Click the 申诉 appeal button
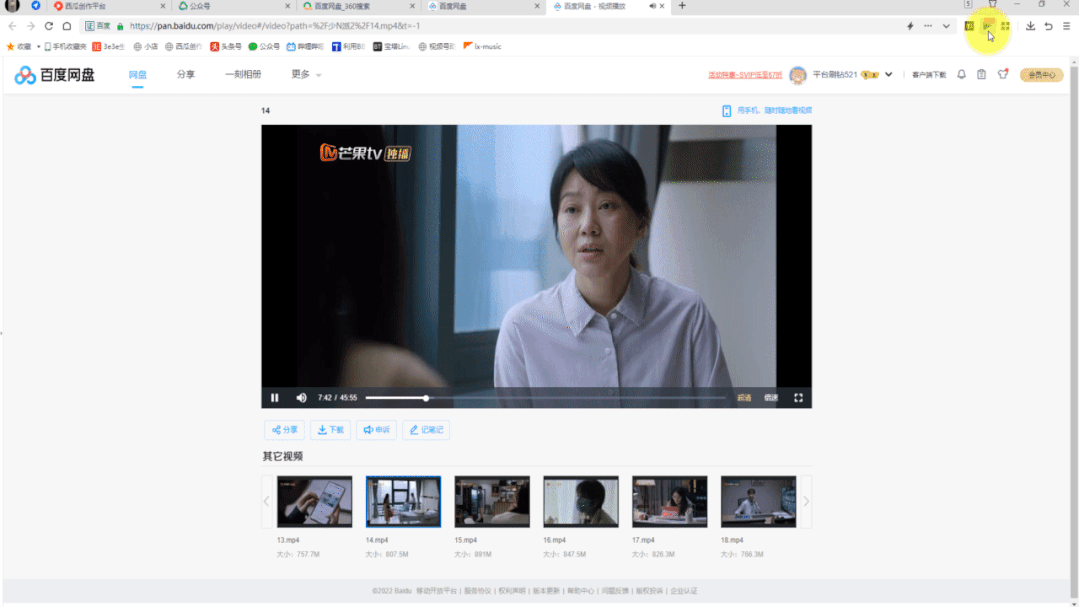This screenshot has height=607, width=1079. (x=376, y=429)
